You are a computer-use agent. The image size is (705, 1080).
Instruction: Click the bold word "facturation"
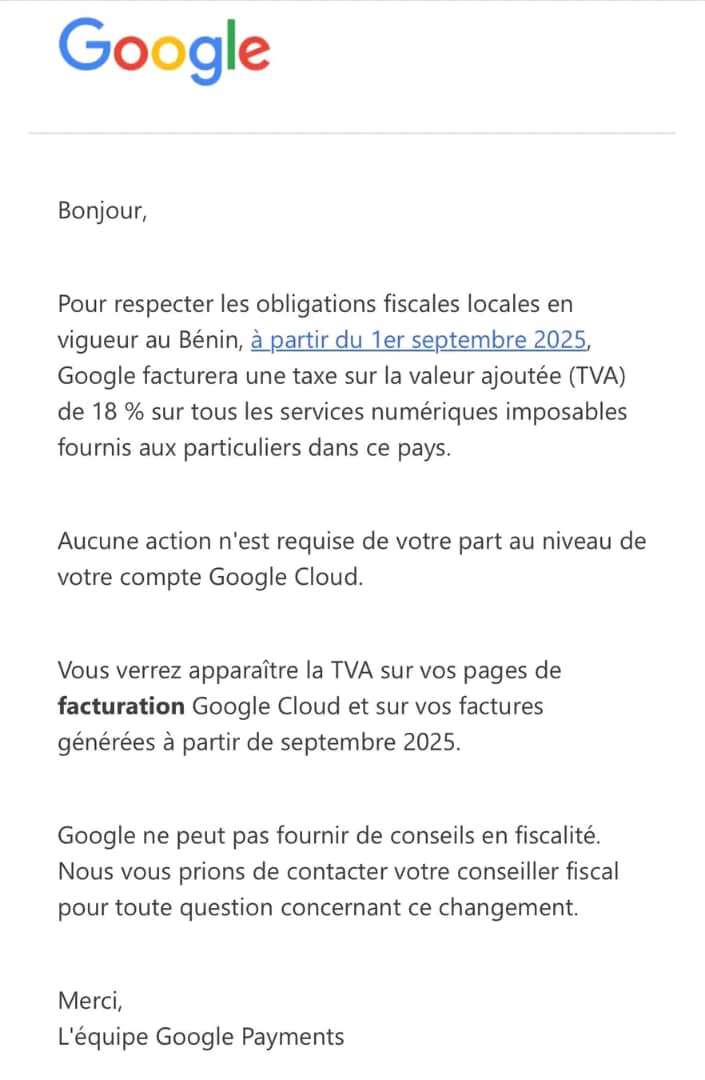[121, 707]
